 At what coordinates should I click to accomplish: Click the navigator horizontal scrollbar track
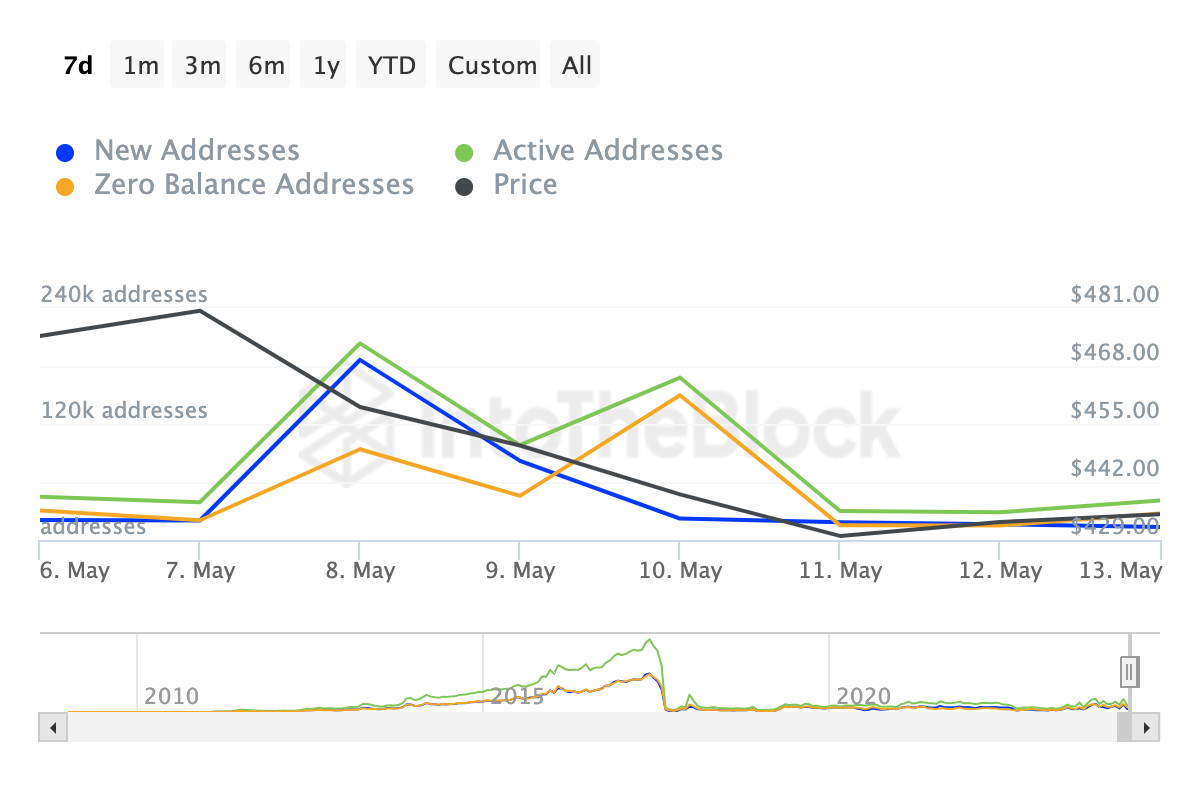pyautogui.click(x=590, y=727)
